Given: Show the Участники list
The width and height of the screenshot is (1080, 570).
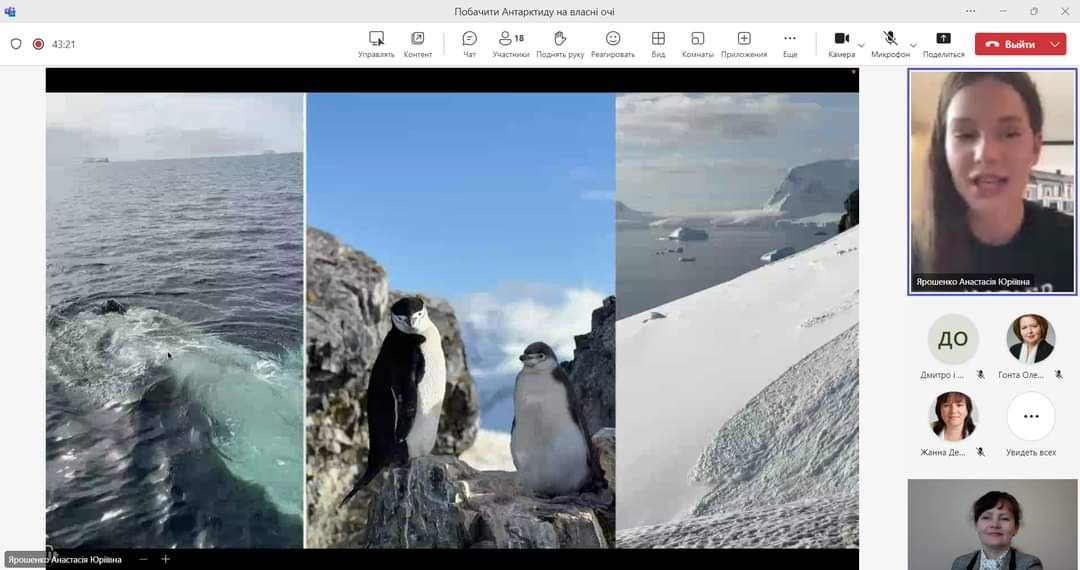Looking at the screenshot, I should click(511, 43).
